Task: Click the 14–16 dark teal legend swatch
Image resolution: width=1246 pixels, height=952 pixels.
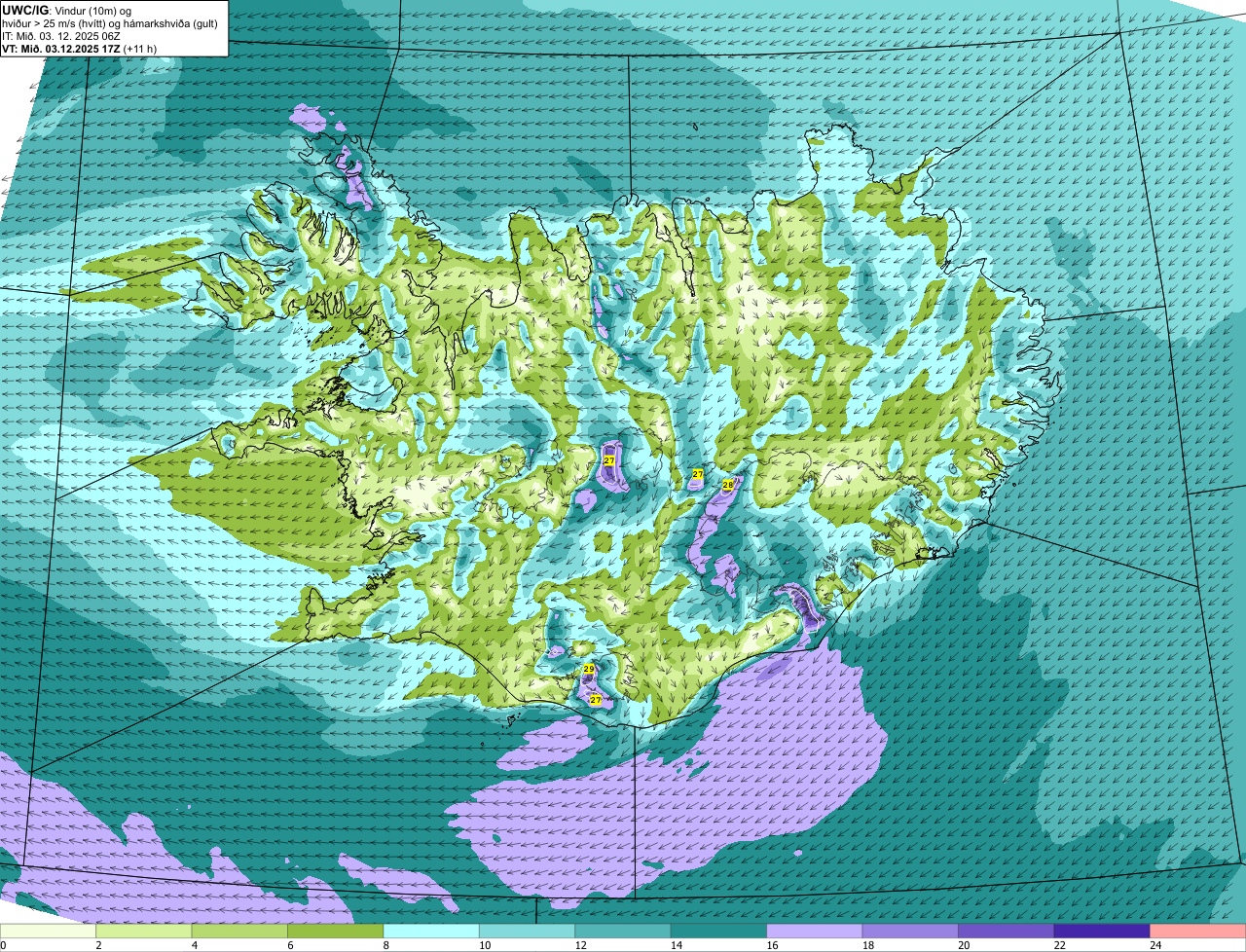Action: [x=719, y=931]
